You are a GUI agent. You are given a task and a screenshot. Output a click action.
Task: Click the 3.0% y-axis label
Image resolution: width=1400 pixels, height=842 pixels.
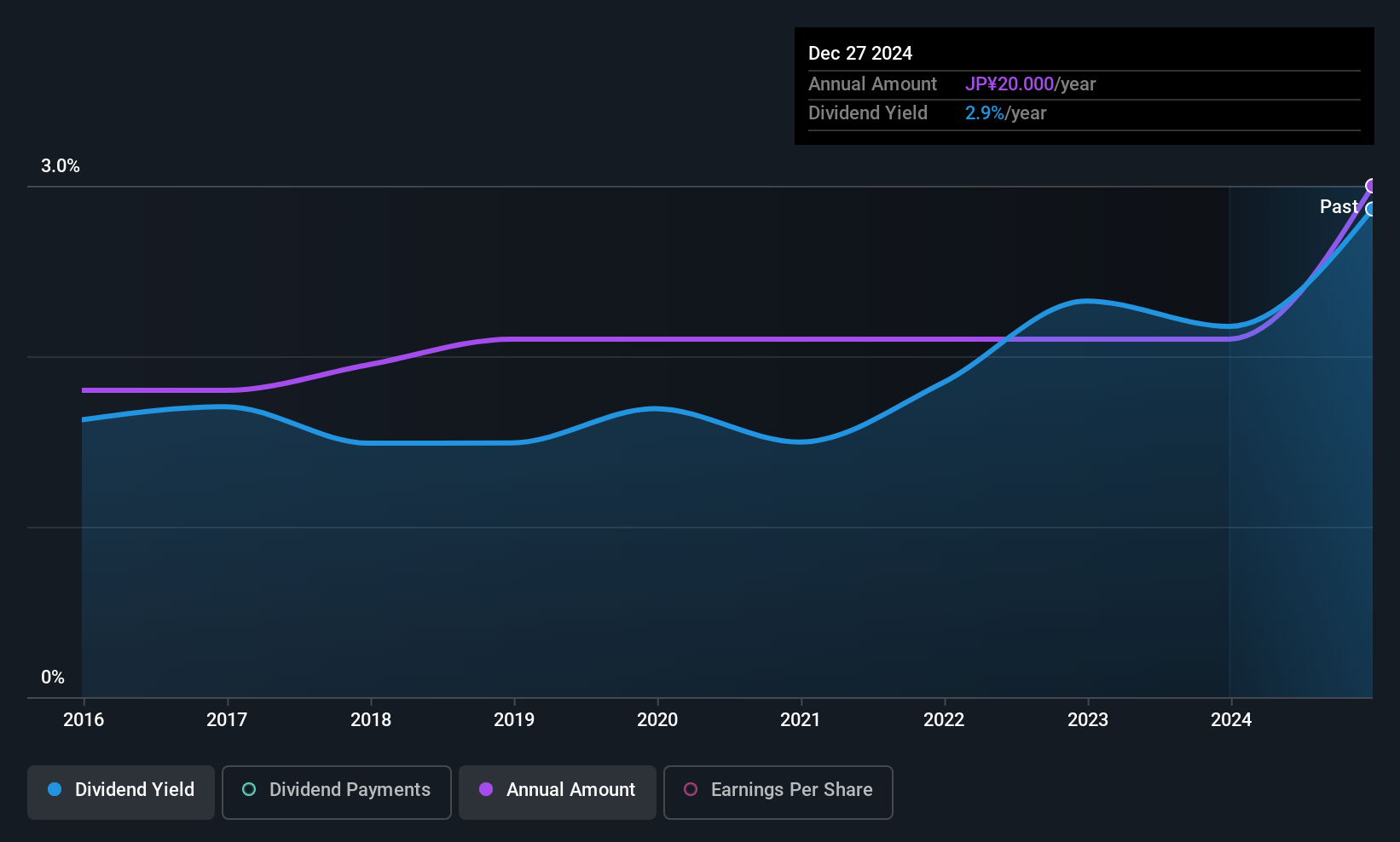[61, 166]
